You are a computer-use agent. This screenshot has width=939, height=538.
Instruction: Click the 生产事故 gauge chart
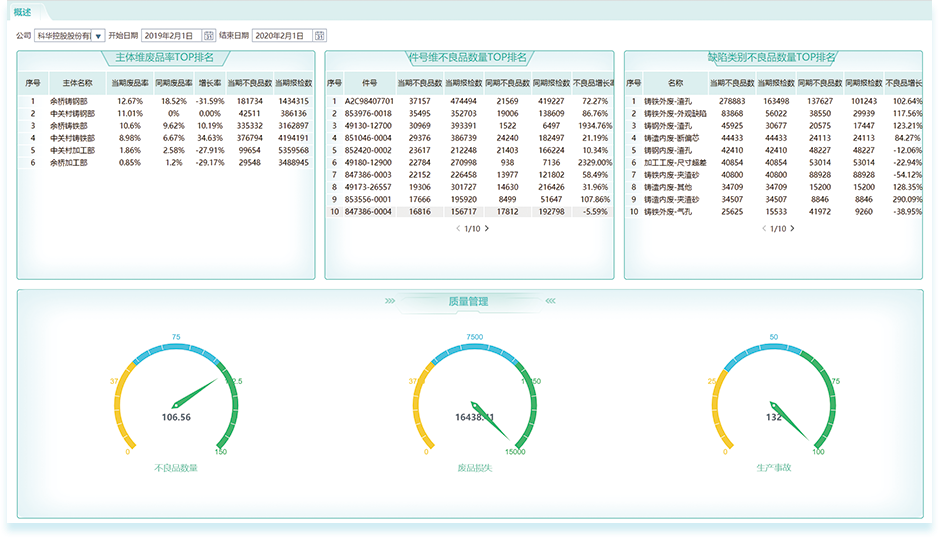pos(774,400)
